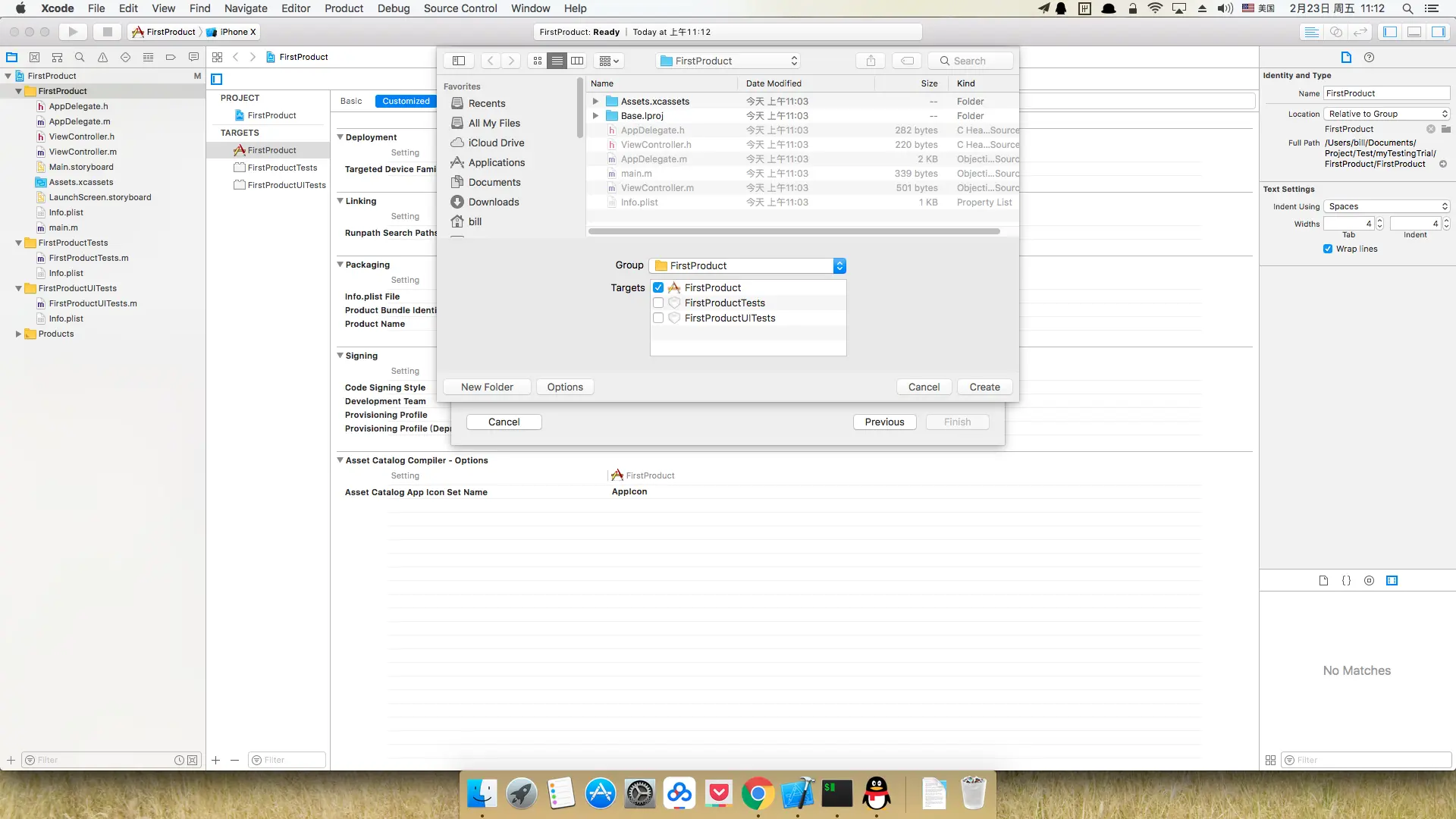Toggle the file dialog sidebar icon
The width and height of the screenshot is (1456, 819).
[x=459, y=61]
